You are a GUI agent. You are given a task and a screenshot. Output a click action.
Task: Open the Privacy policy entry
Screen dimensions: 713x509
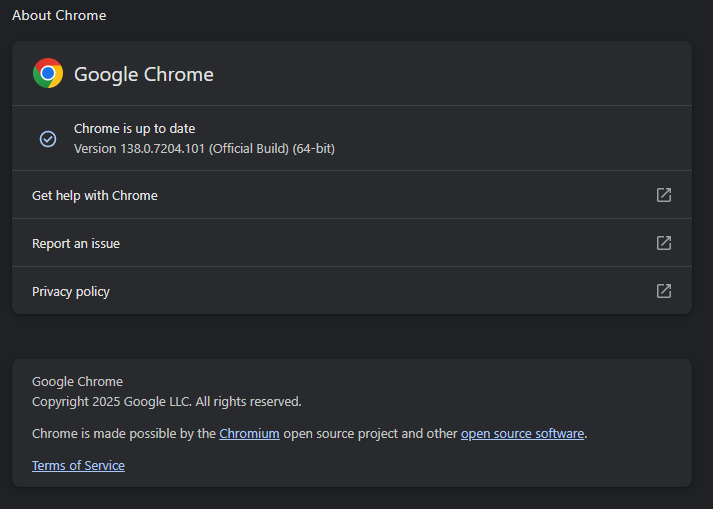pos(352,291)
